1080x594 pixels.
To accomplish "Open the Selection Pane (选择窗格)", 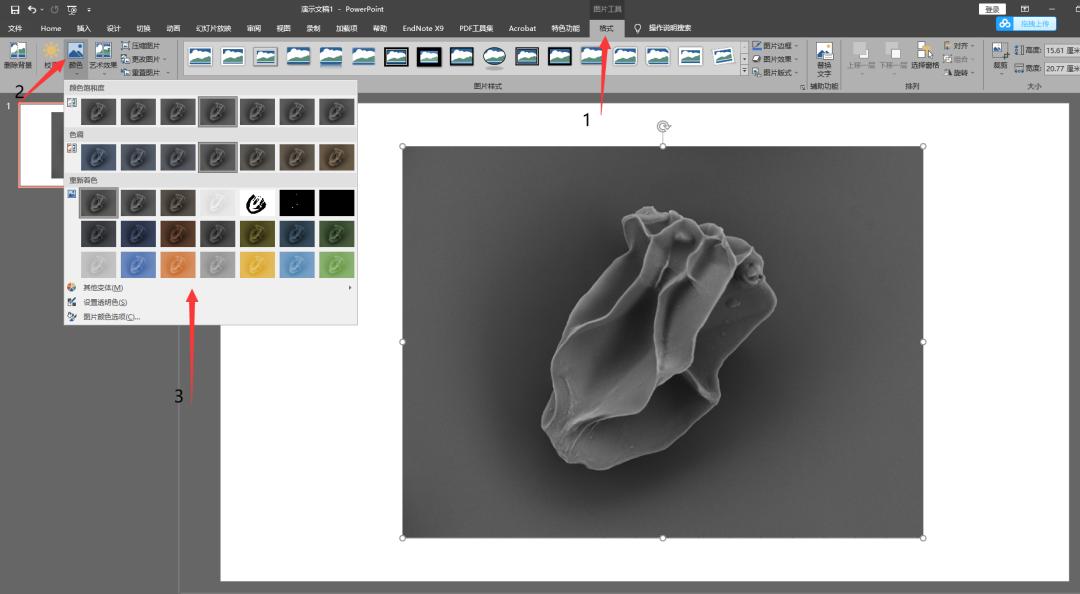I will [x=924, y=55].
